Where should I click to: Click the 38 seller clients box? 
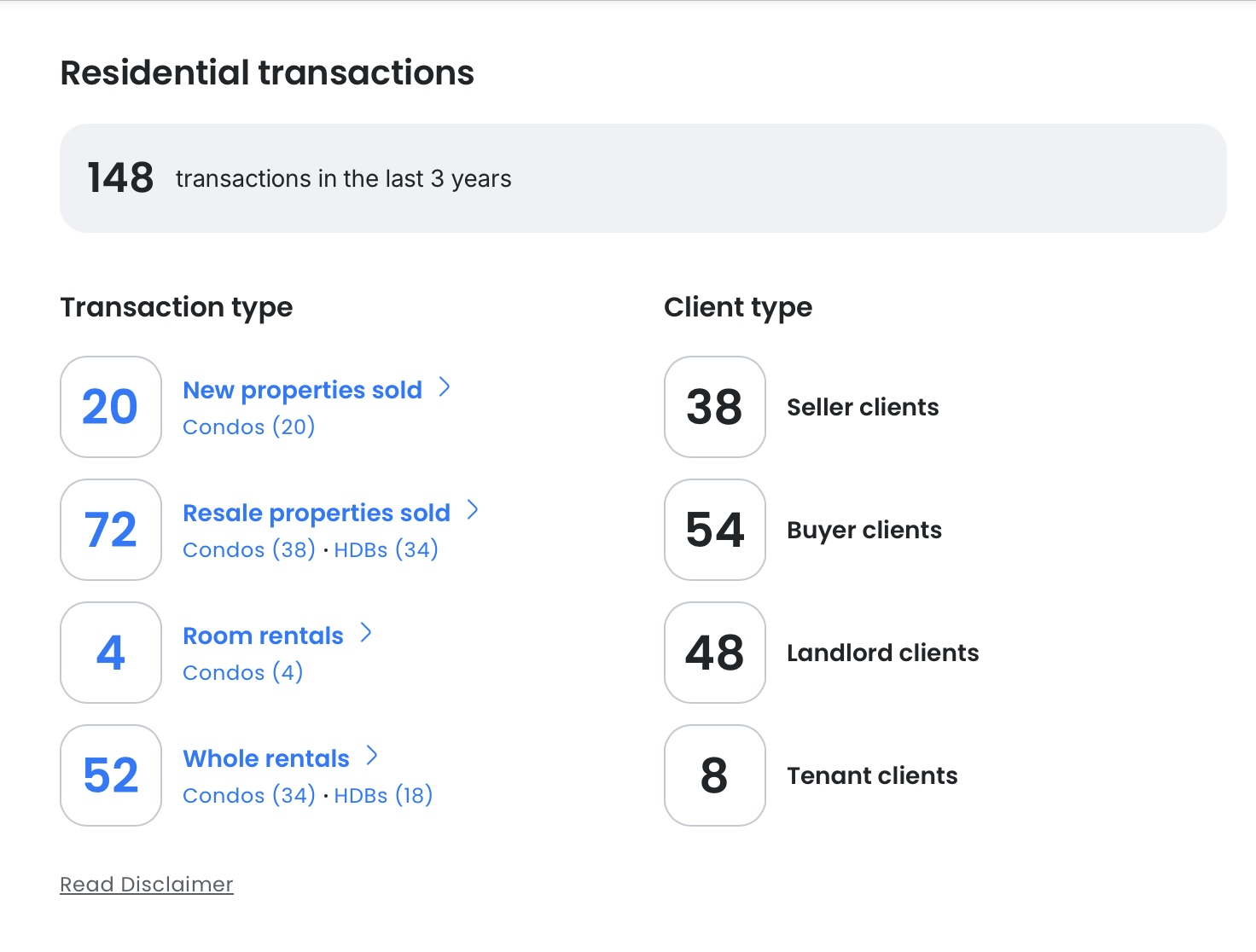coord(715,407)
